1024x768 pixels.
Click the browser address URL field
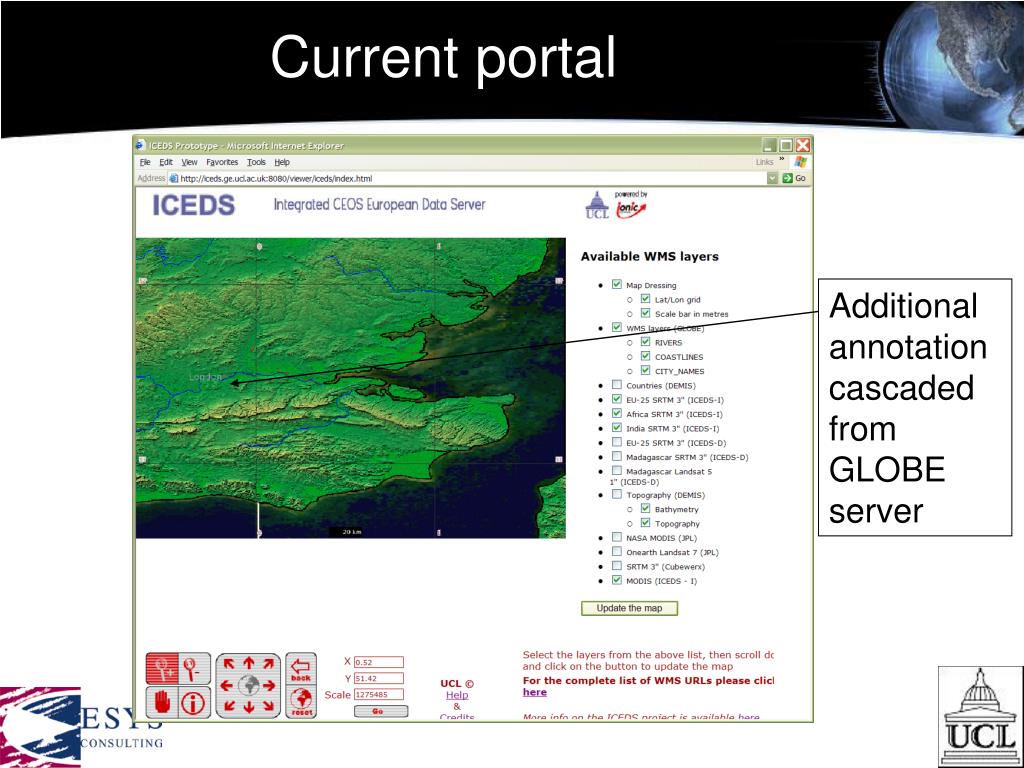(x=468, y=178)
